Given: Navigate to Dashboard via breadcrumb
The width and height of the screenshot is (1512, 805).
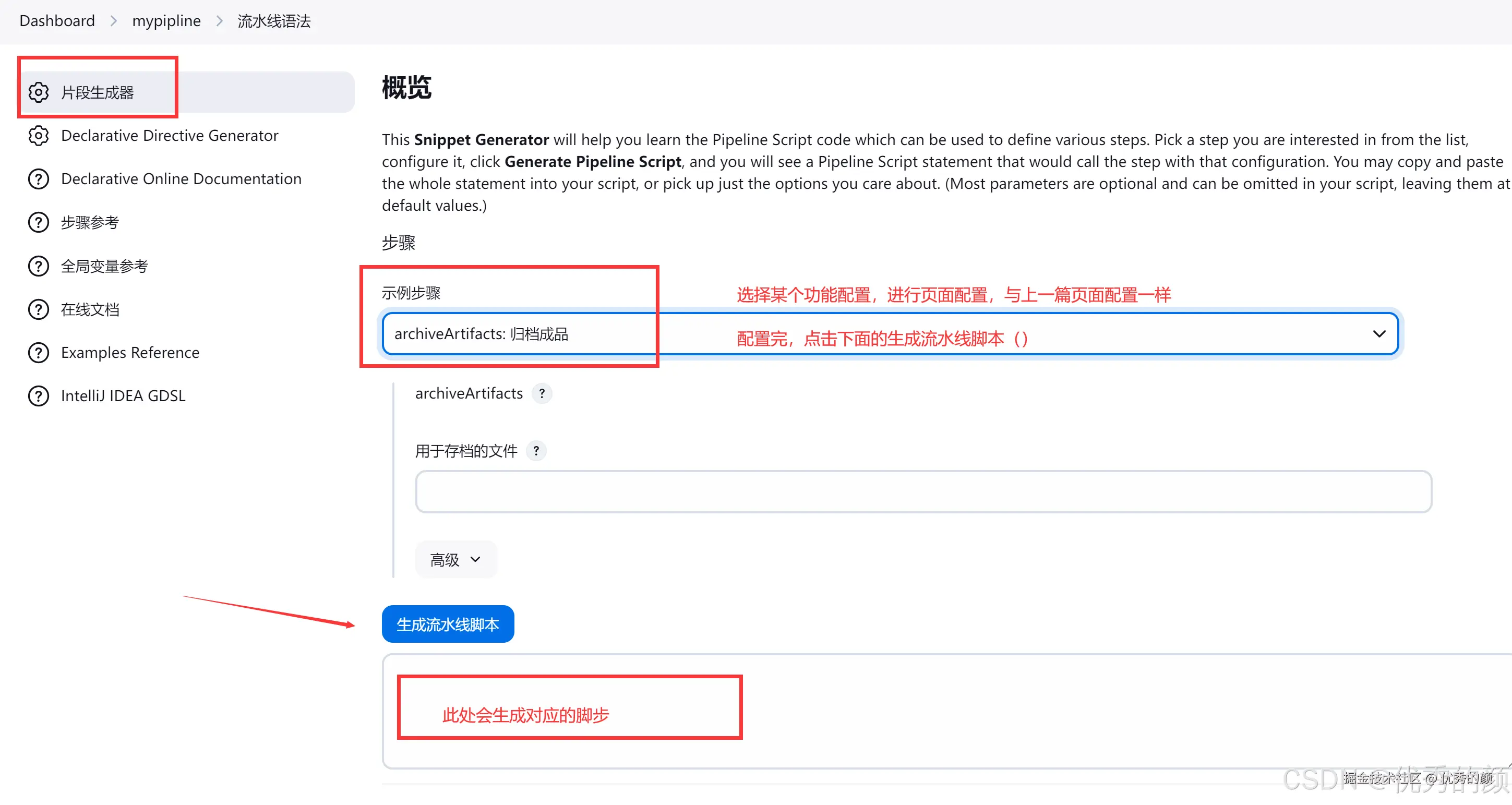Looking at the screenshot, I should click(56, 20).
